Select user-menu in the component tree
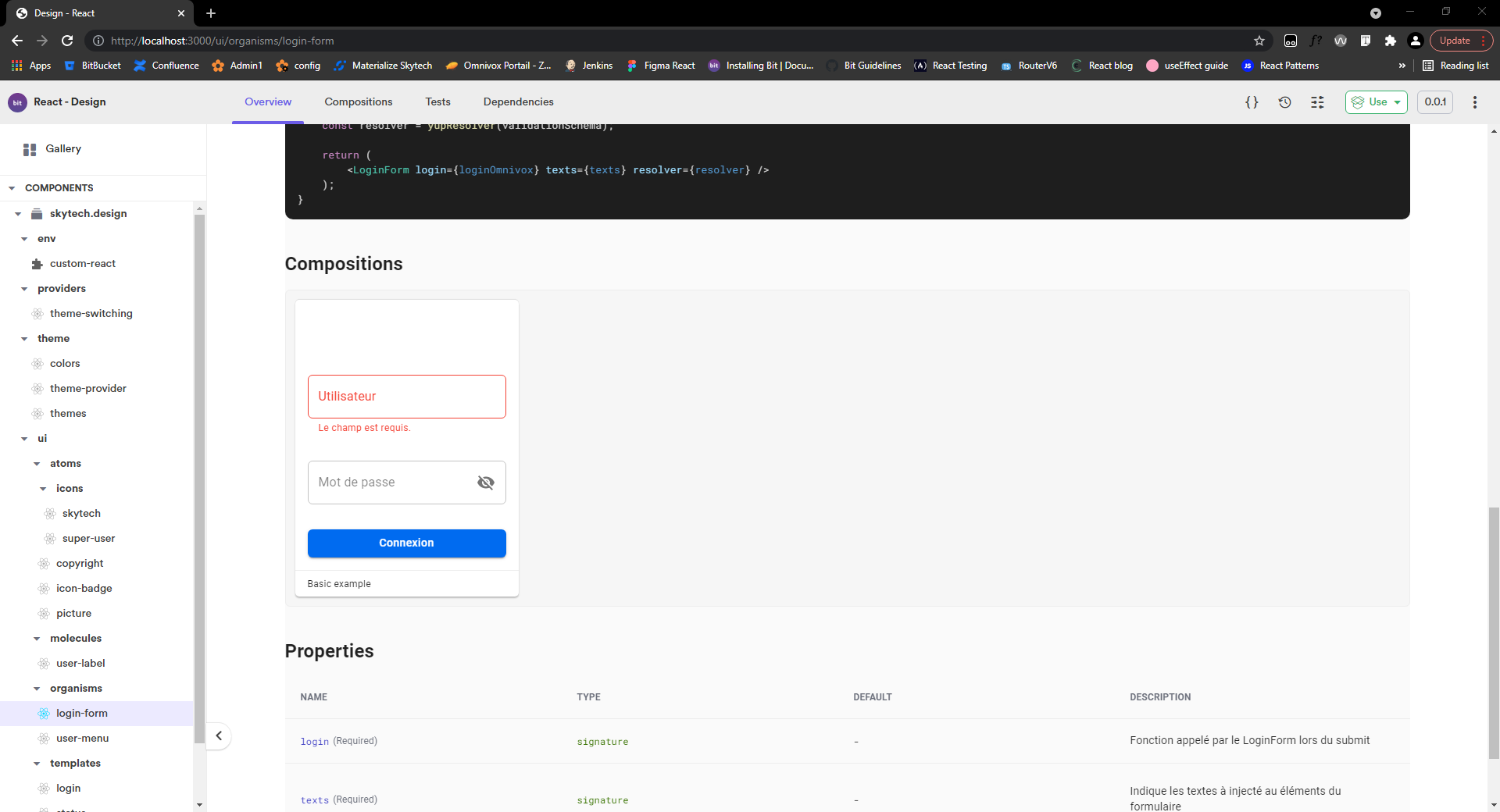 point(82,739)
